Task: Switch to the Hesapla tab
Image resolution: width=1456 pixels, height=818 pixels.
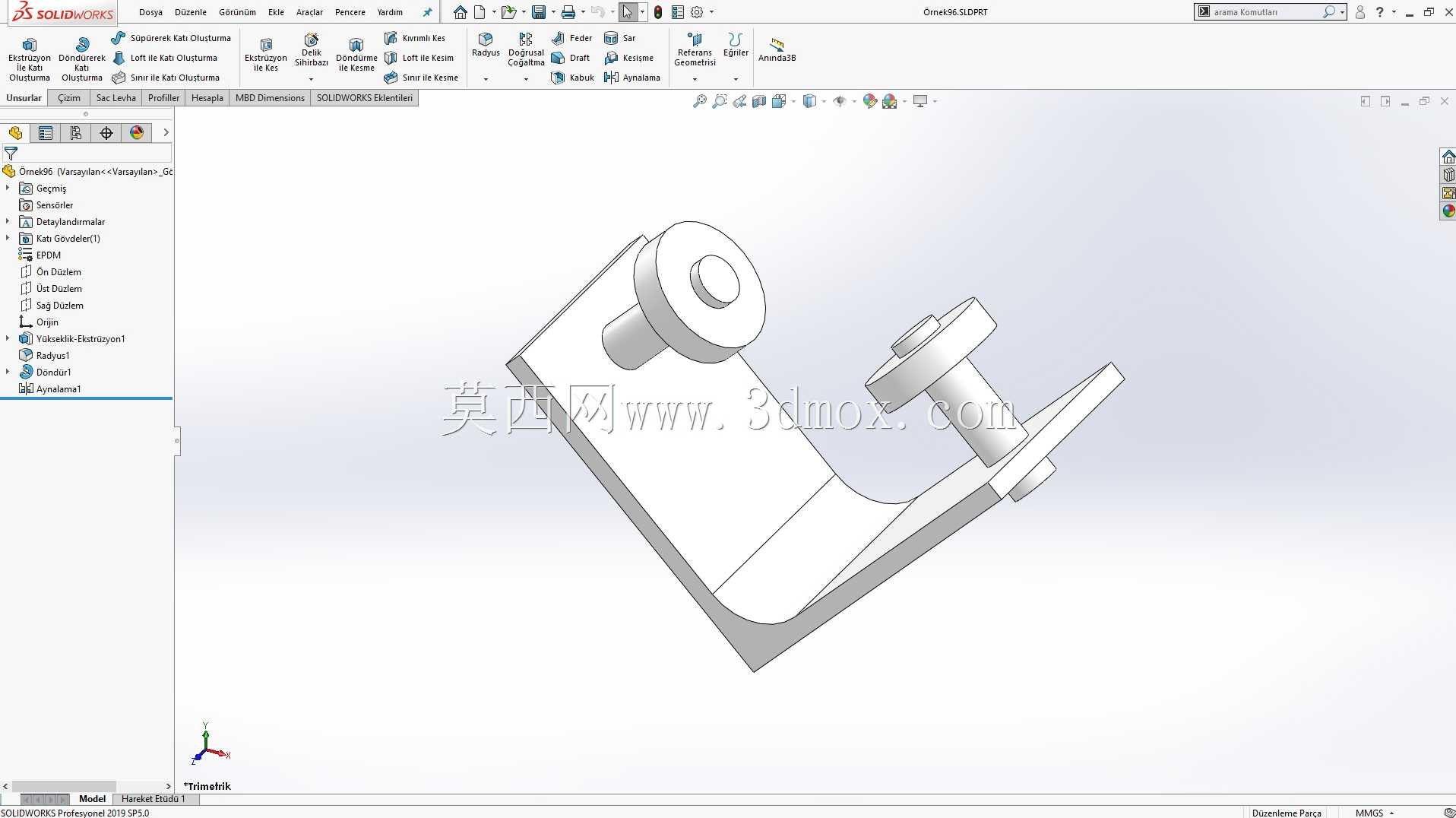Action: click(207, 98)
